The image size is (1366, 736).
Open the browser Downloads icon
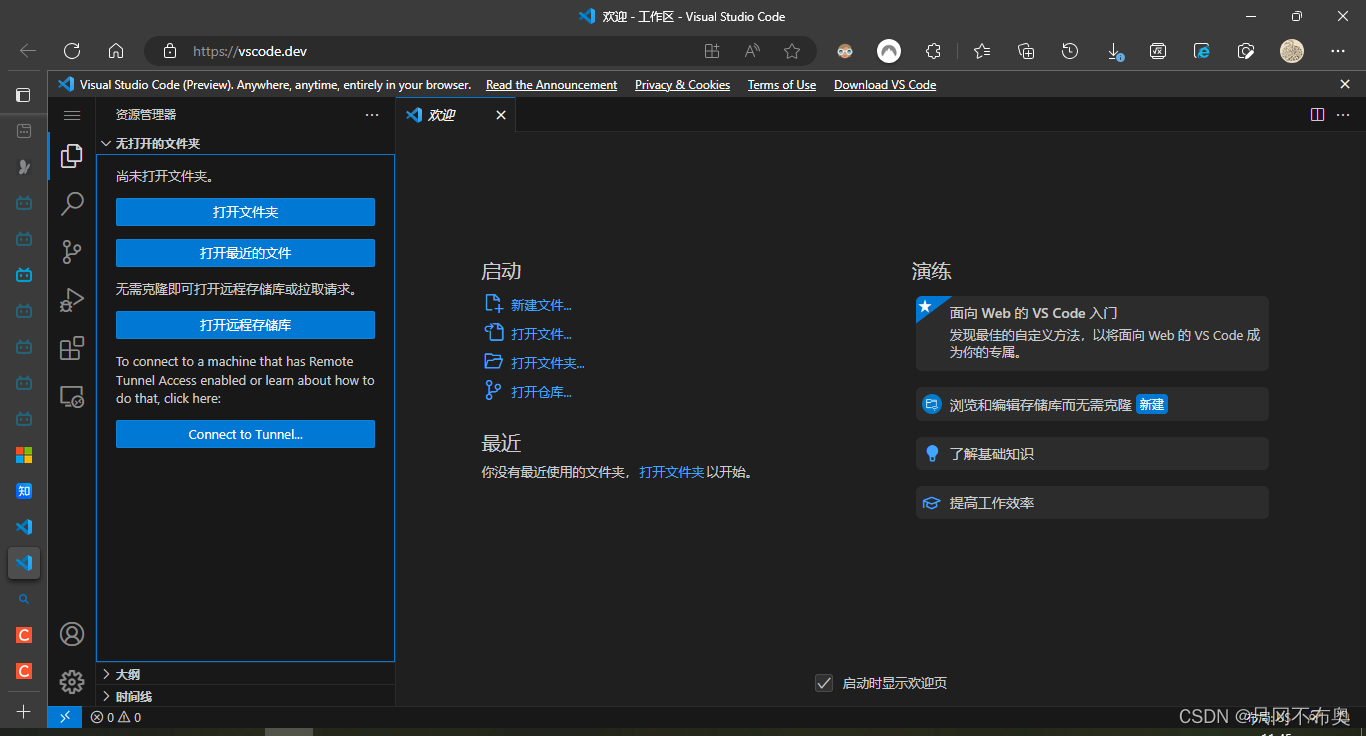tap(1115, 51)
